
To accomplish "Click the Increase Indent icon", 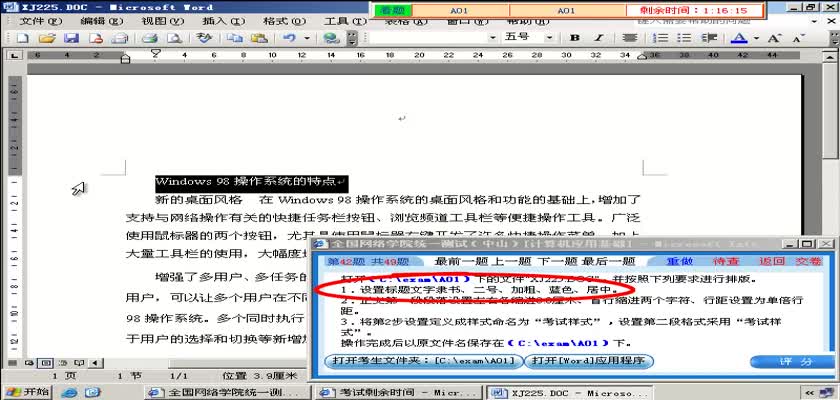I will click(x=709, y=38).
